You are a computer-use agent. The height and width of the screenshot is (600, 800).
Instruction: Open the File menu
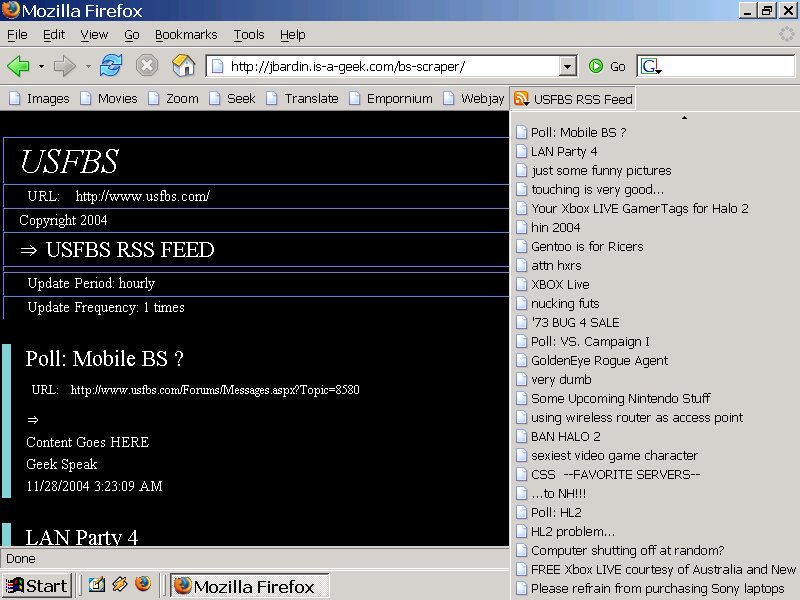click(17, 35)
